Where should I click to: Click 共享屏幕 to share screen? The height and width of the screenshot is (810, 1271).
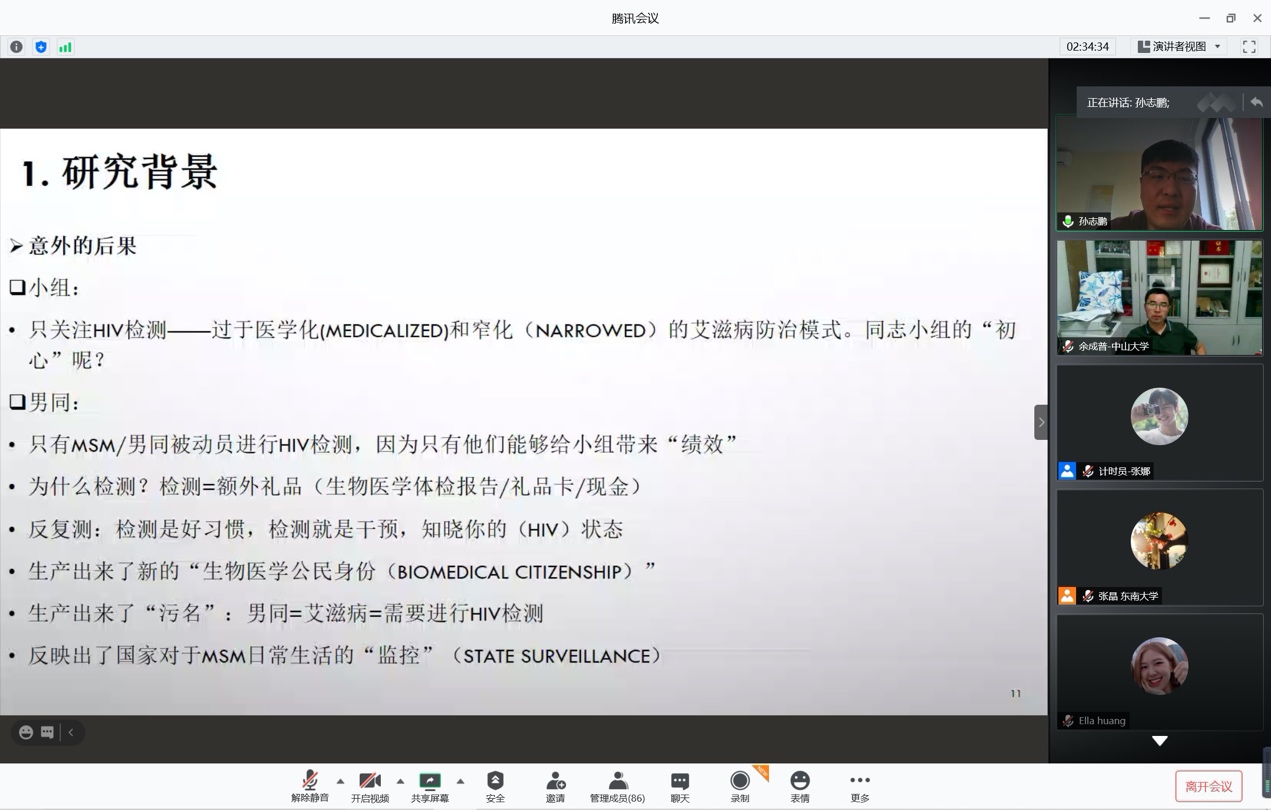(430, 786)
